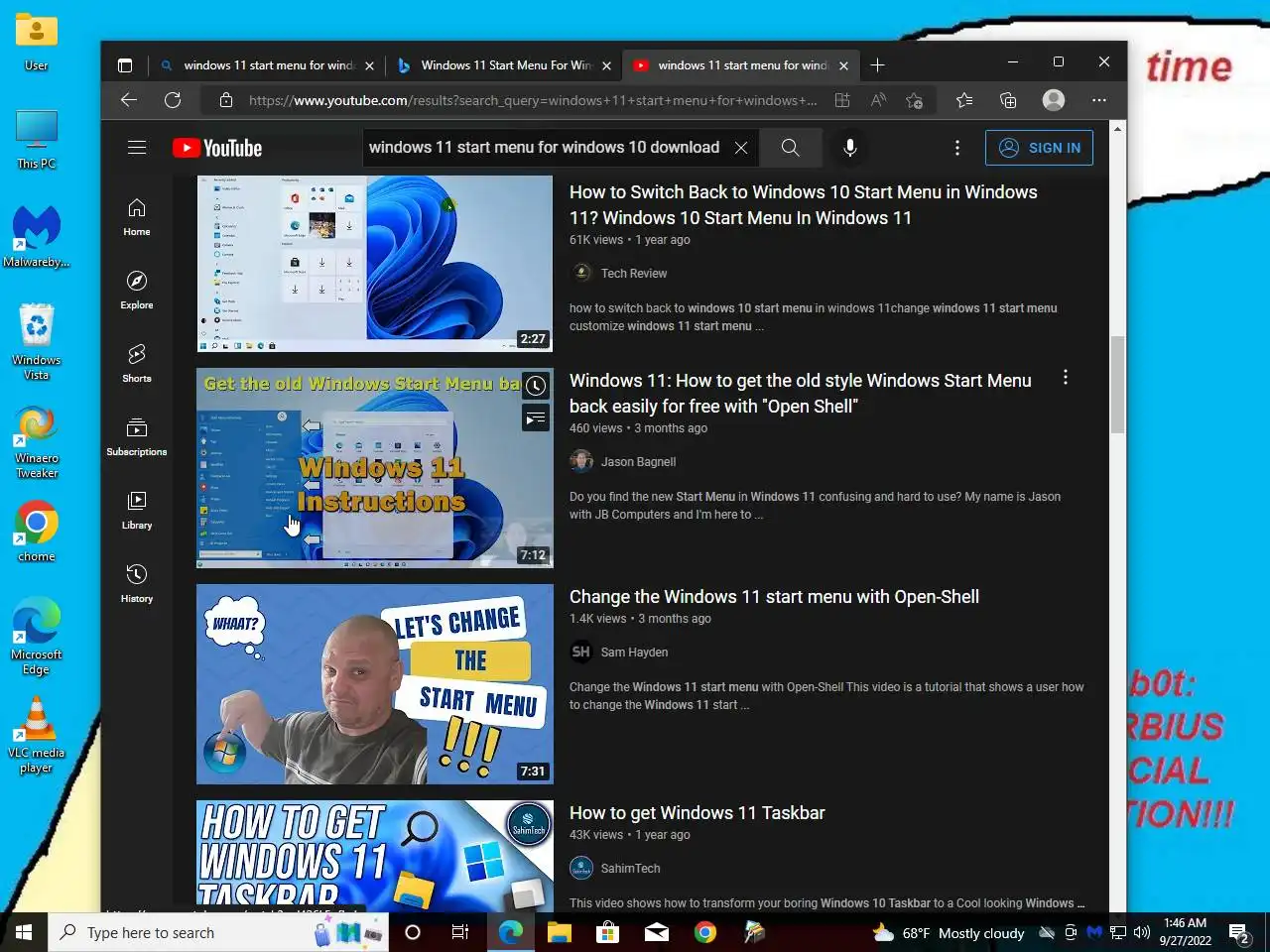Click weather 68°F Mostly cloudy widget

[x=948, y=933]
